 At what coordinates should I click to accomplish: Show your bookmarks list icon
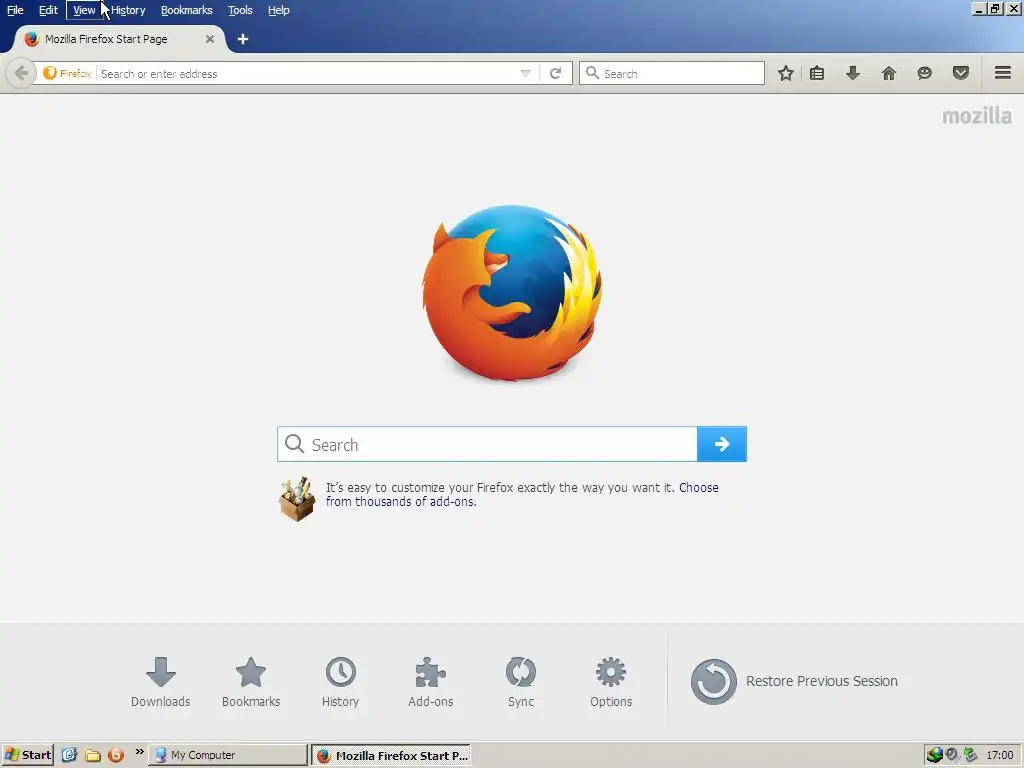[817, 73]
